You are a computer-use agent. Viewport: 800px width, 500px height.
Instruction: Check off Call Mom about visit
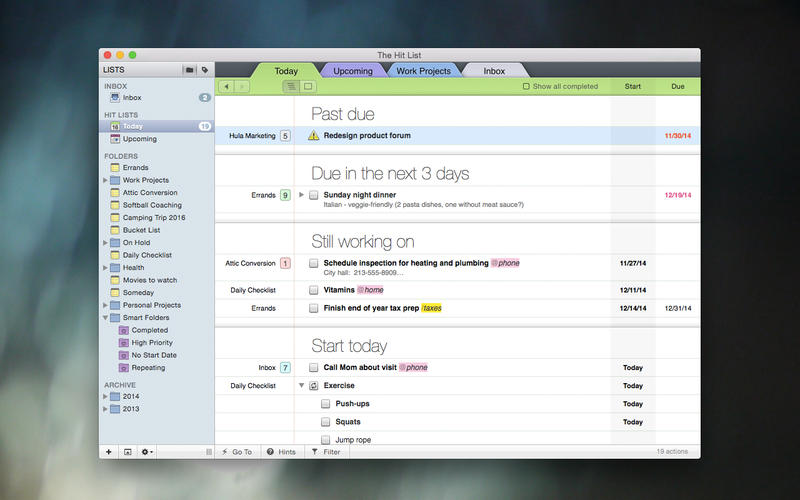314,367
